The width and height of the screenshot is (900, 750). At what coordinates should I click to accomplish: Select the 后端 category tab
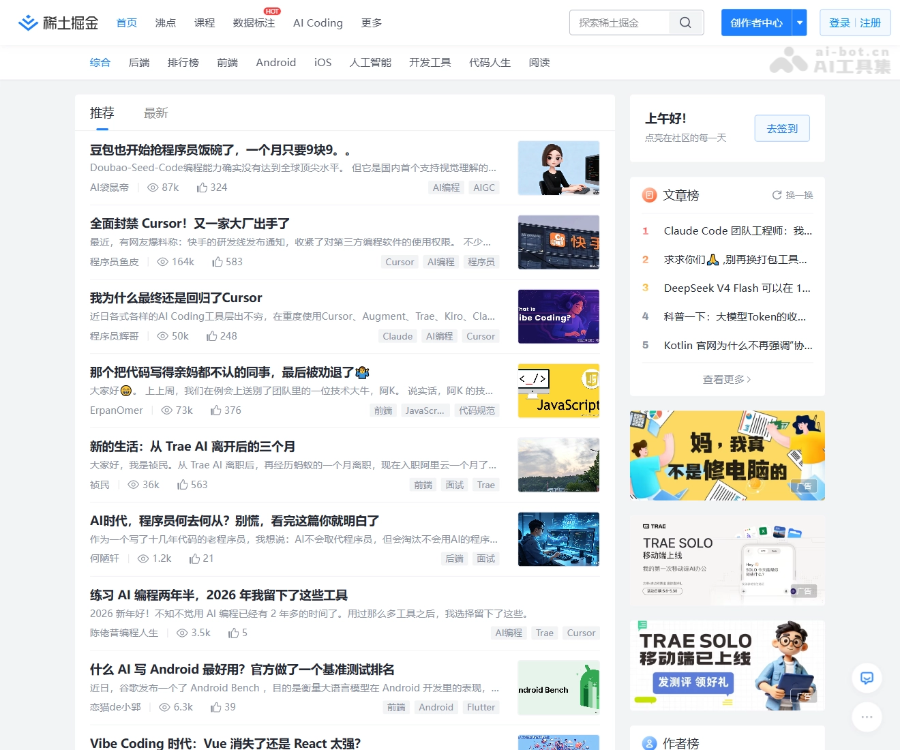pyautogui.click(x=139, y=63)
